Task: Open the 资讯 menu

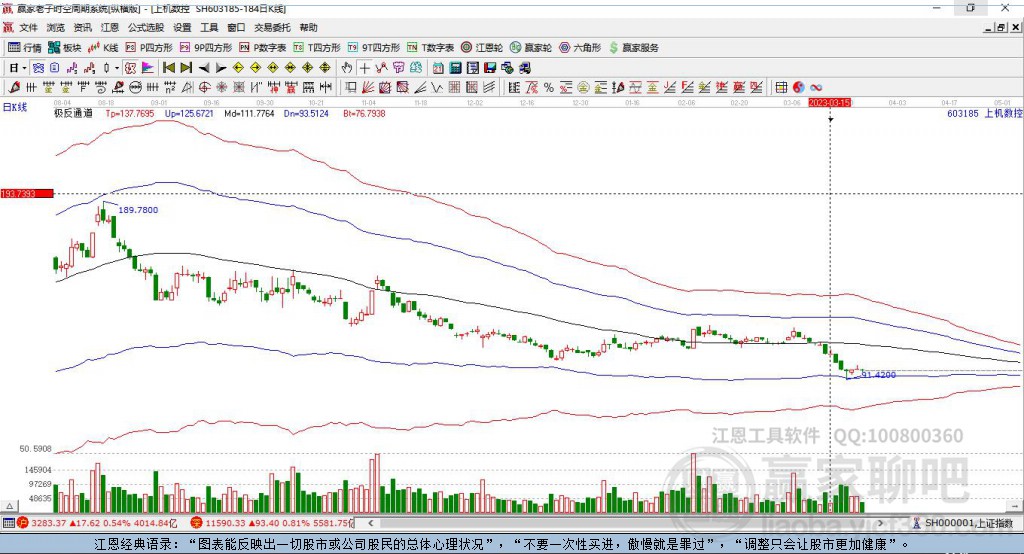Action: pos(82,27)
